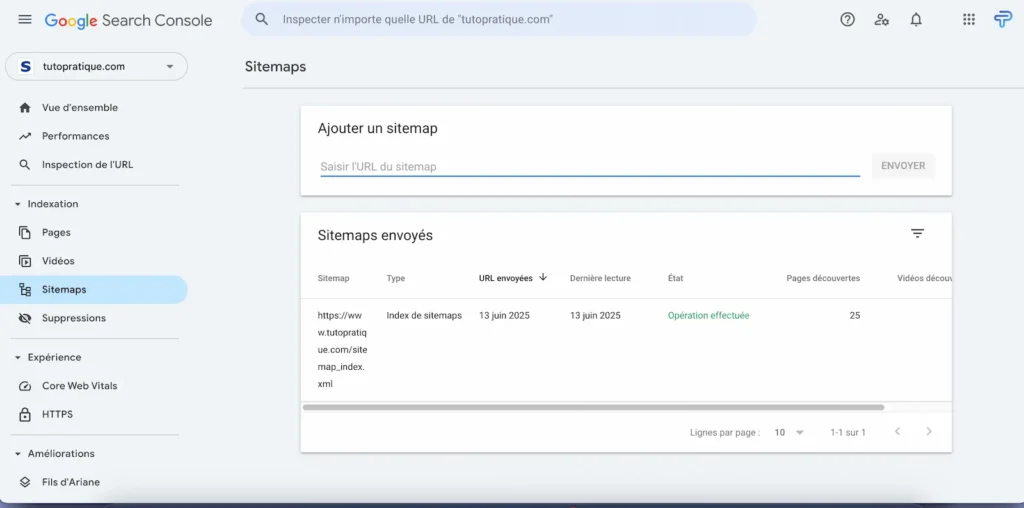Click the HTTPS padlock icon
Viewport: 1024px width, 508px height.
pyautogui.click(x=25, y=415)
